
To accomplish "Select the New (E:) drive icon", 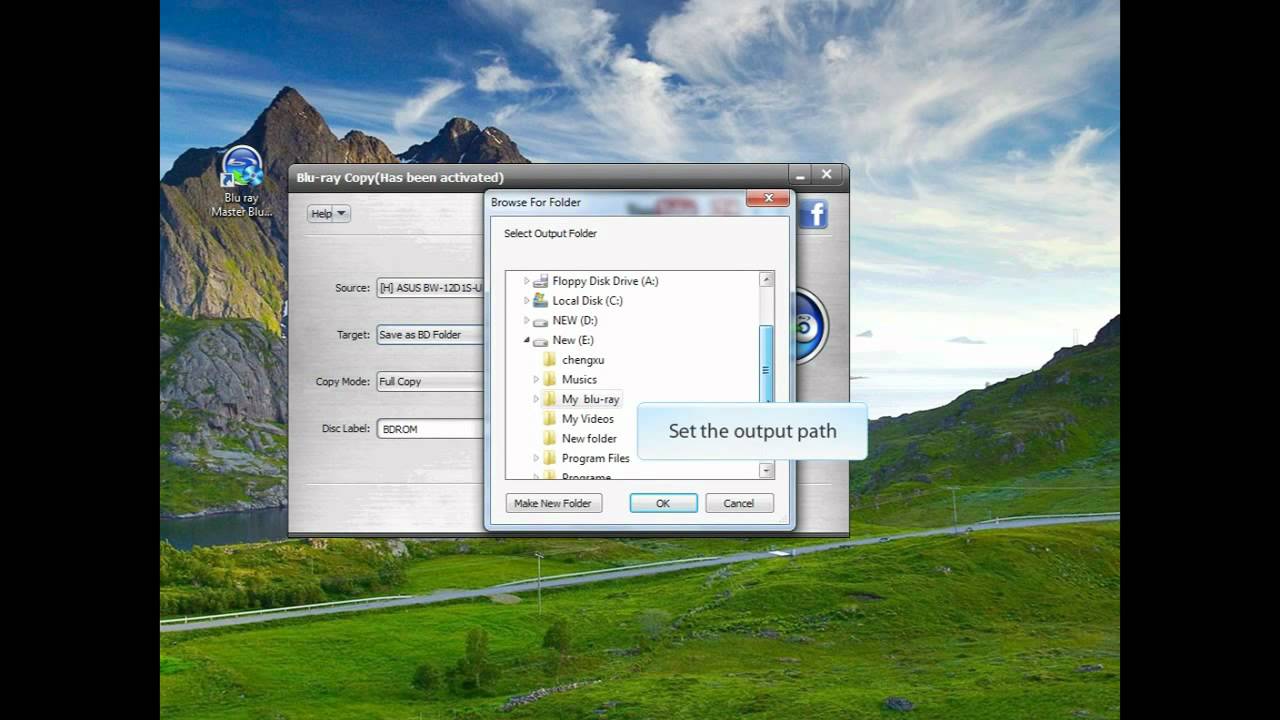I will point(541,340).
